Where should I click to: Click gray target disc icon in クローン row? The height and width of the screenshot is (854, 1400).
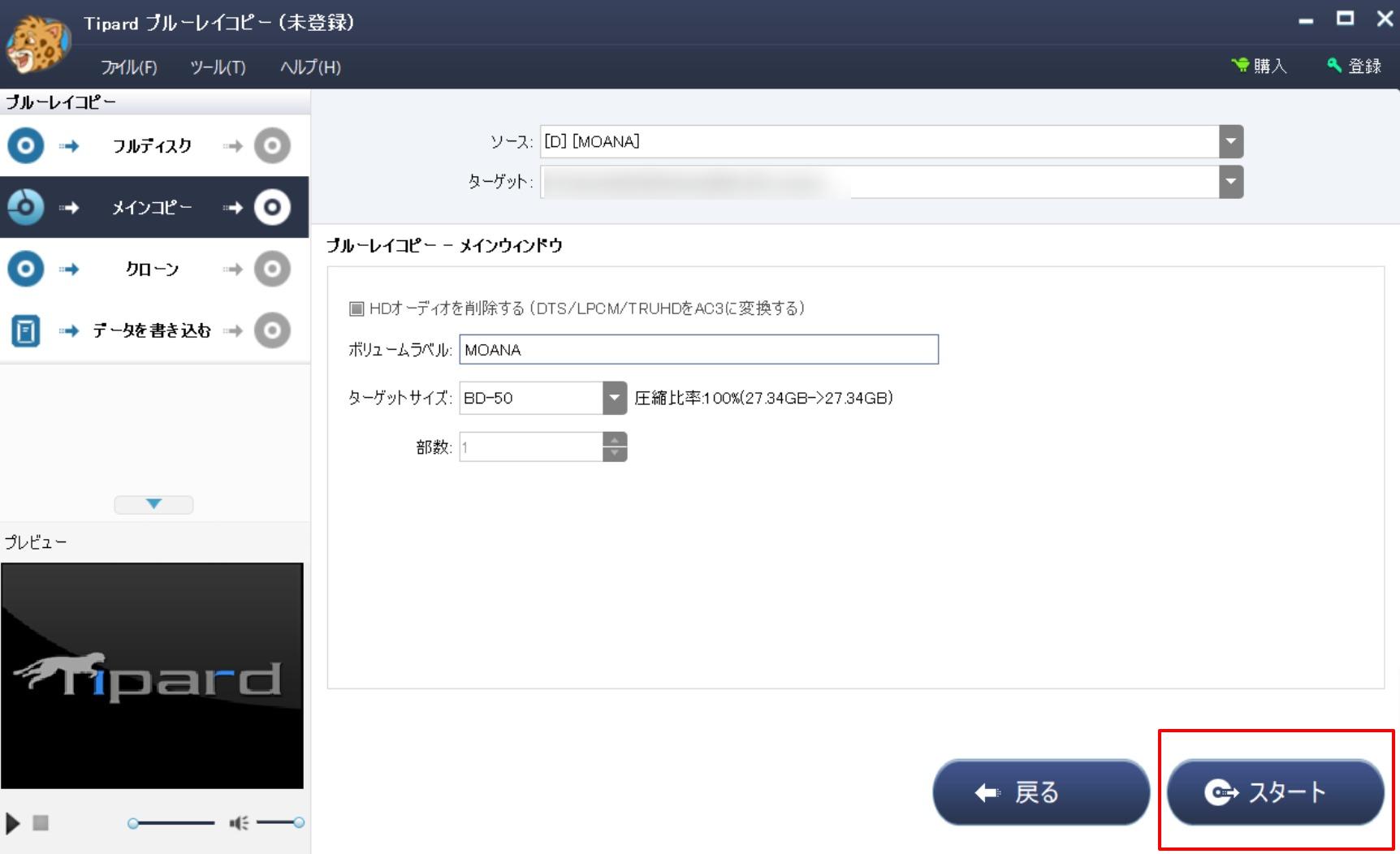coord(272,269)
